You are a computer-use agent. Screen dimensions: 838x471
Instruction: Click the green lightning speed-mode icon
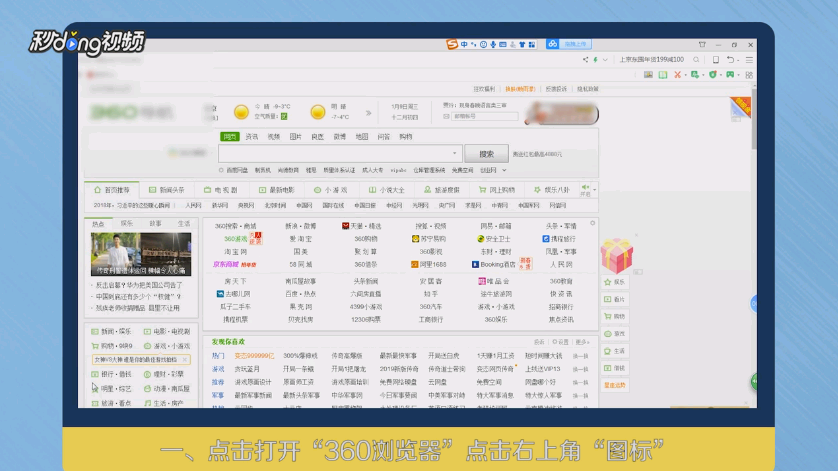click(595, 60)
